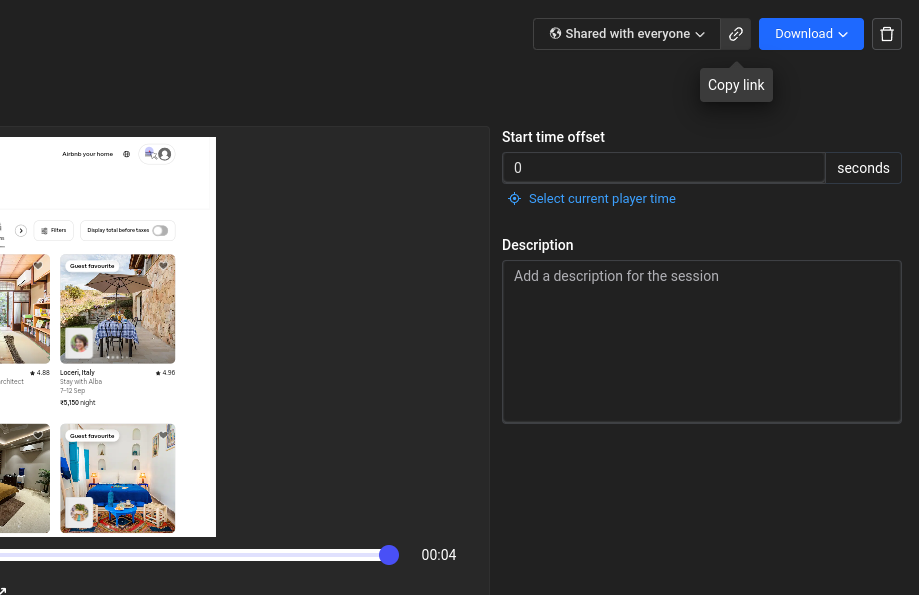This screenshot has height=595, width=919.
Task: Toggle Display total before taxes switch
Action: pos(160,230)
